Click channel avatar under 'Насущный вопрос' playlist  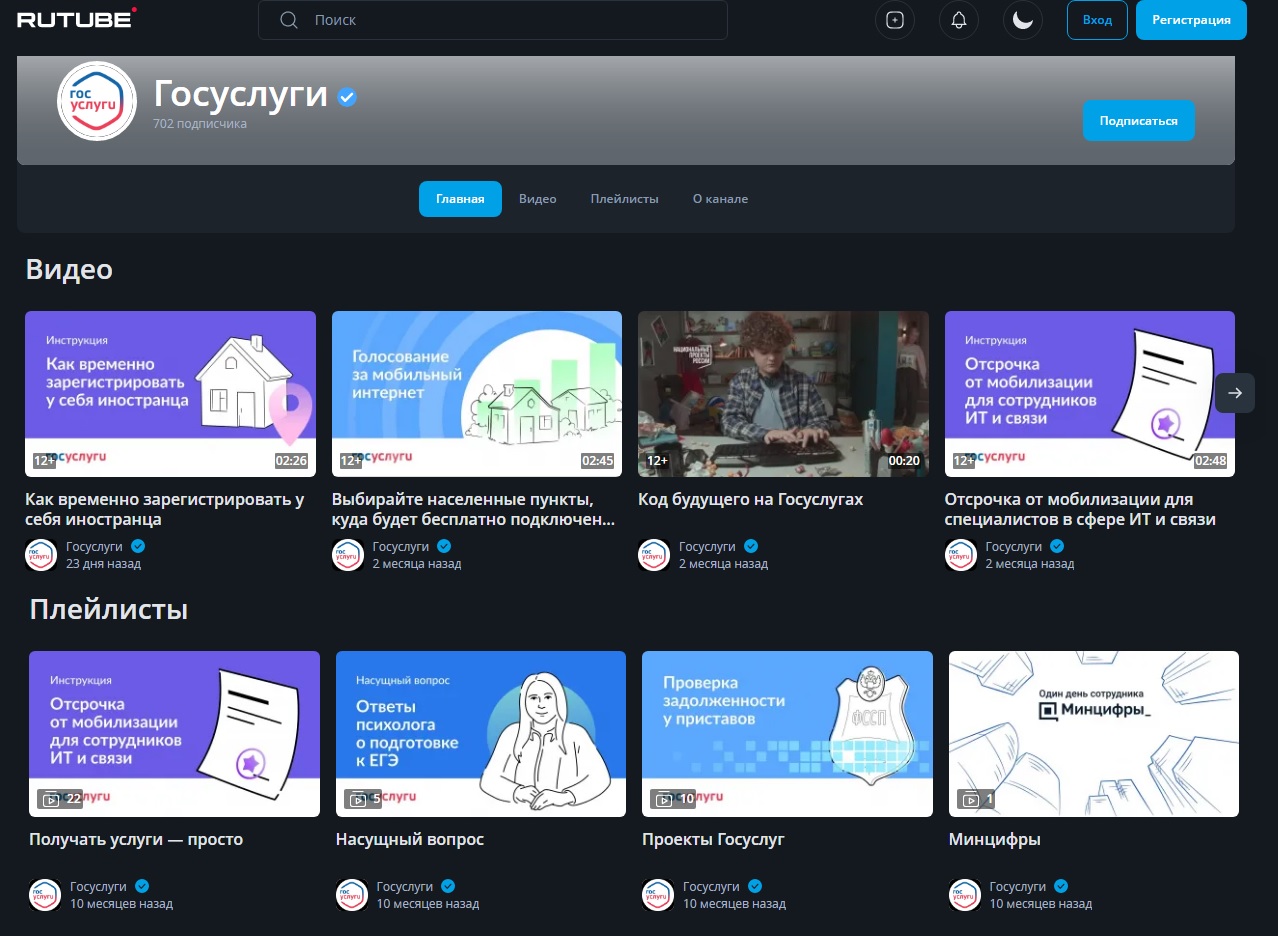click(352, 895)
